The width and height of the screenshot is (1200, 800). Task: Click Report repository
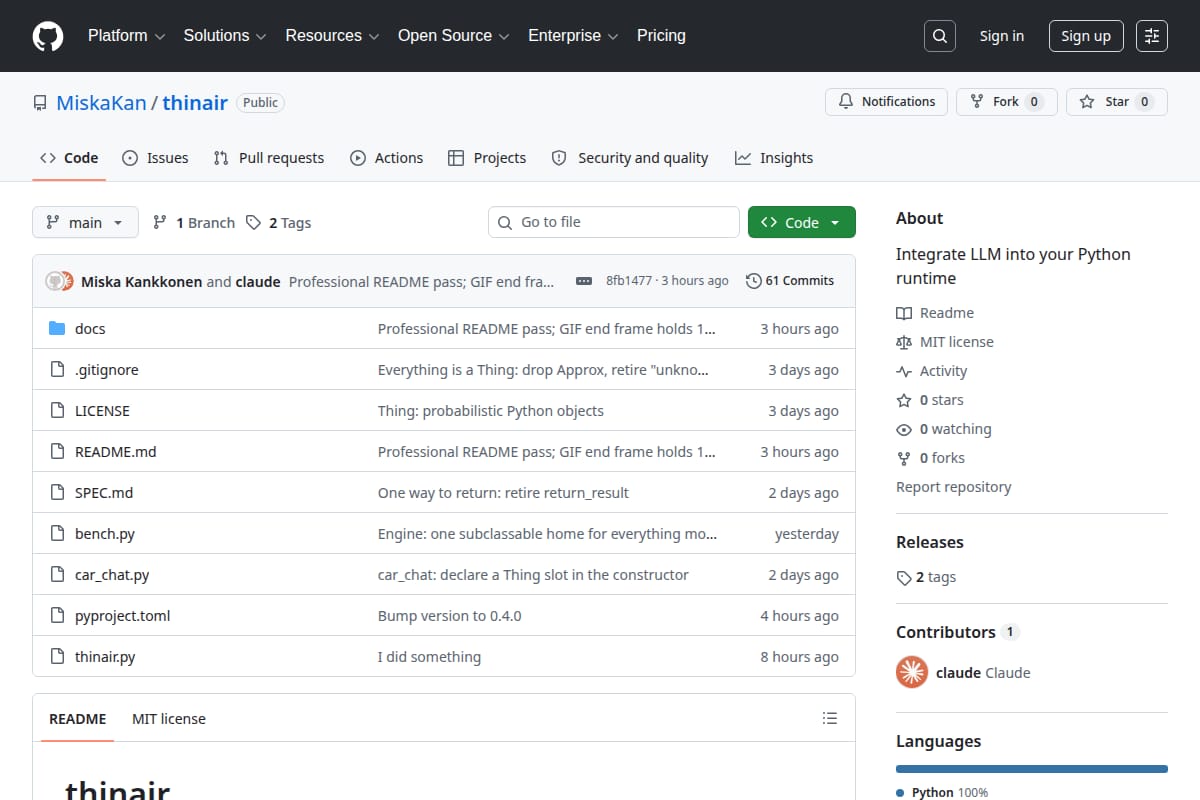point(953,487)
